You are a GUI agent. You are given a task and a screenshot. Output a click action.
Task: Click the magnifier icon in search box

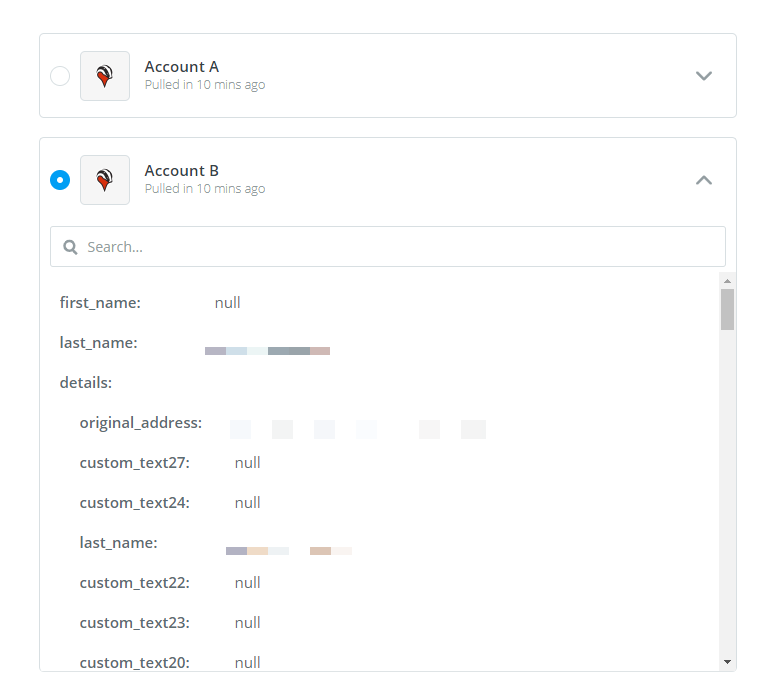click(70, 247)
